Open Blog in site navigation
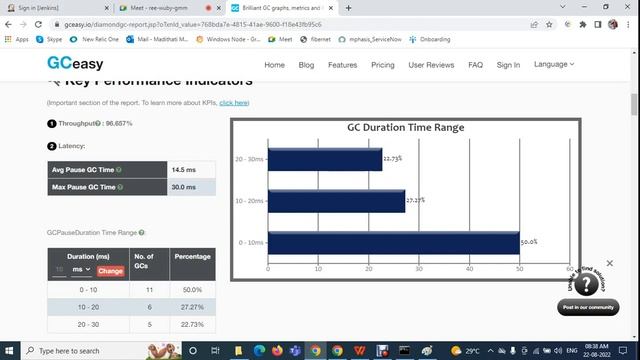 [306, 65]
